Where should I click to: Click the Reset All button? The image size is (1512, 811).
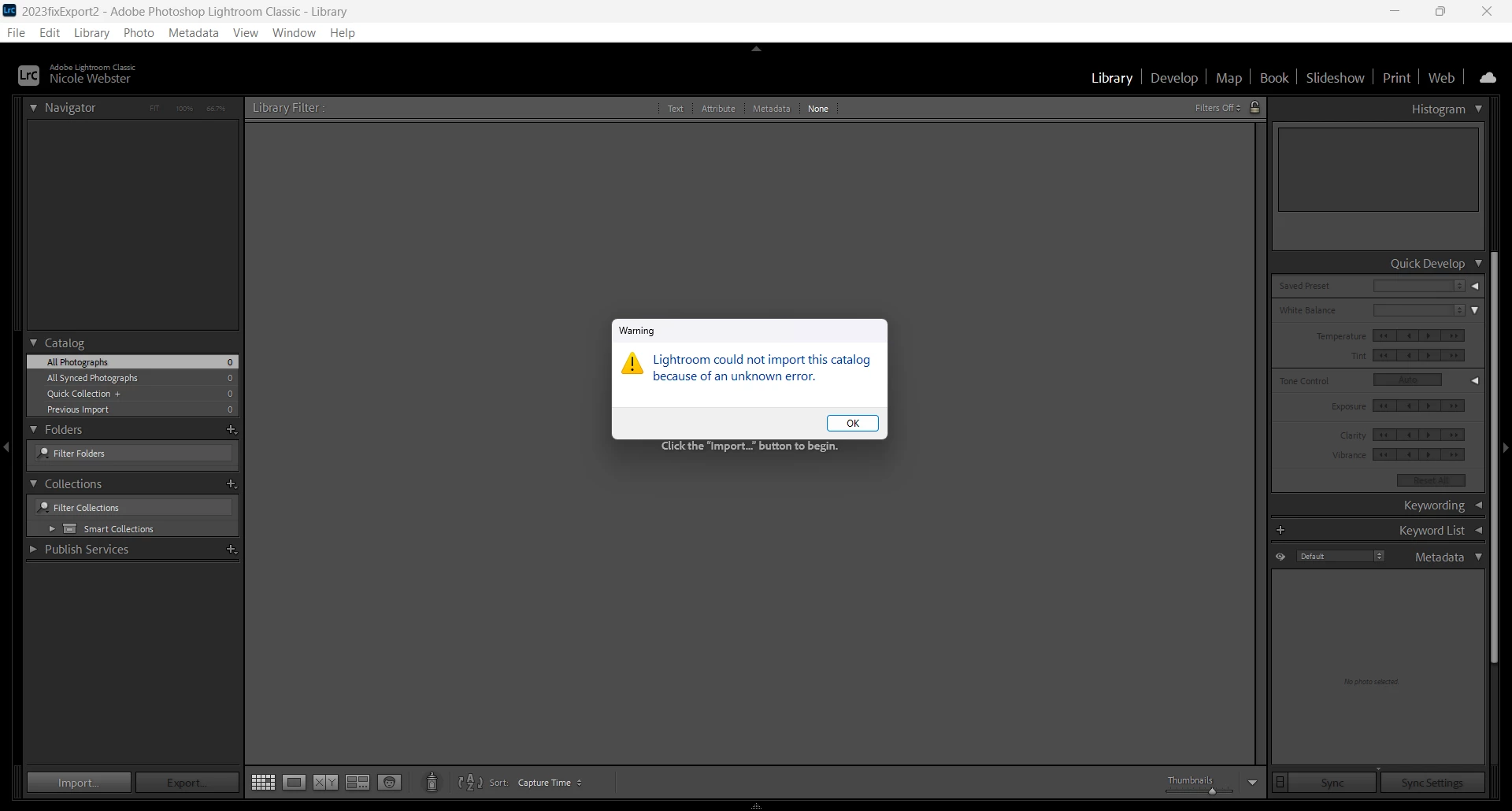(x=1431, y=480)
